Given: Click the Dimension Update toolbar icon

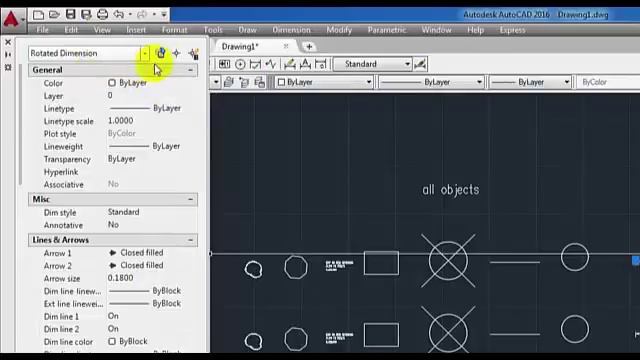Looking at the screenshot, I should pos(321,64).
